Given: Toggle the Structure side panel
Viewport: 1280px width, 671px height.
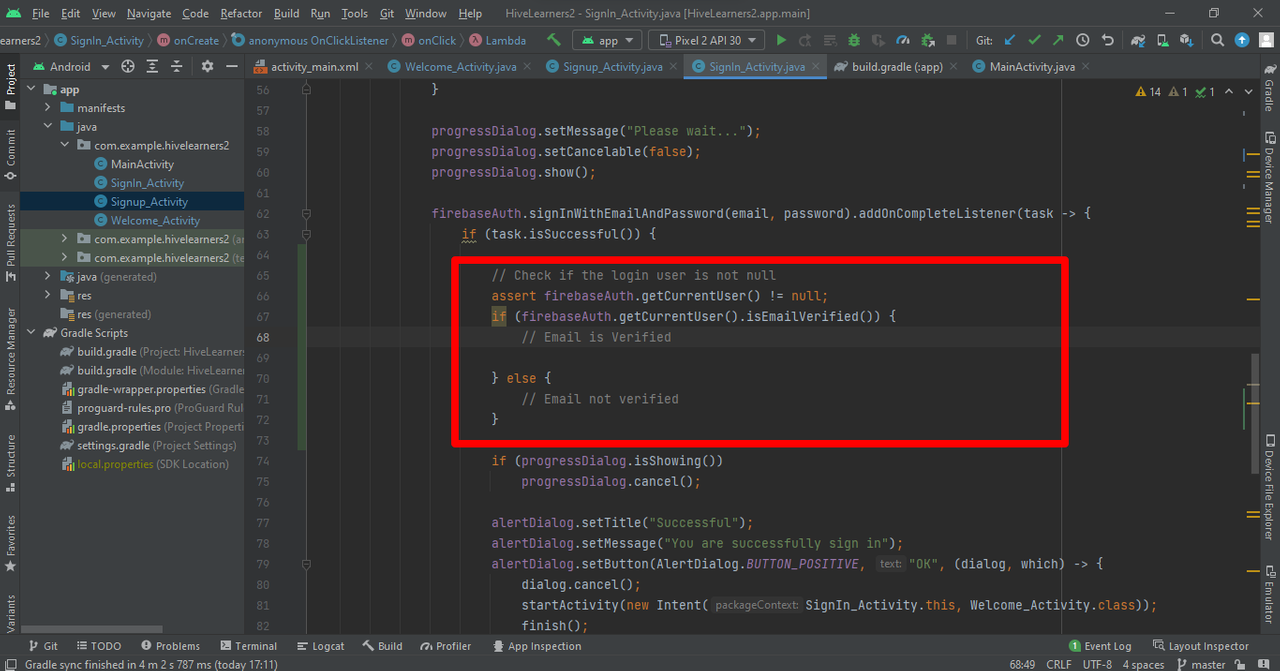Looking at the screenshot, I should click(x=10, y=463).
